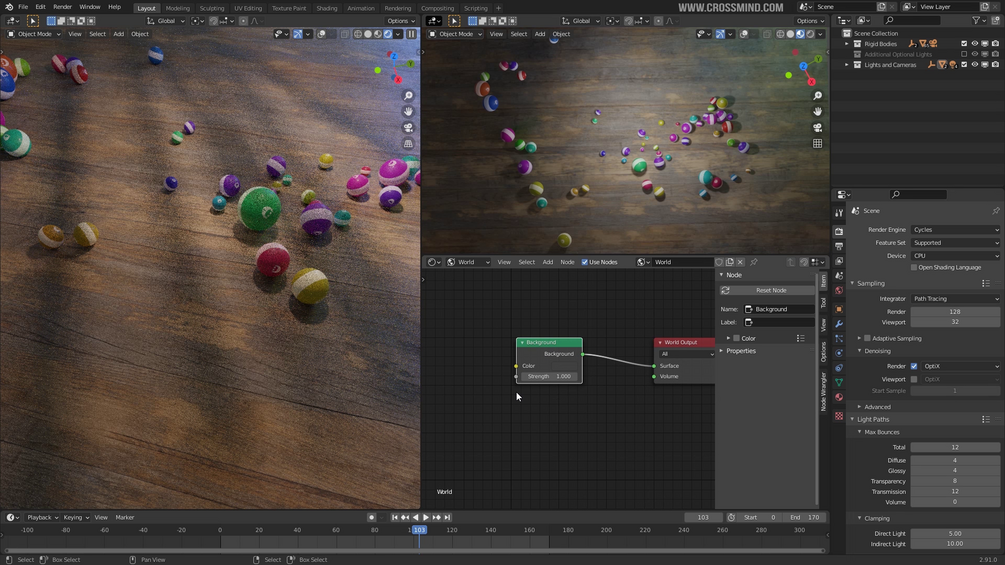The width and height of the screenshot is (1005, 565).
Task: Enable Denoising Viewport checkbox
Action: point(914,379)
